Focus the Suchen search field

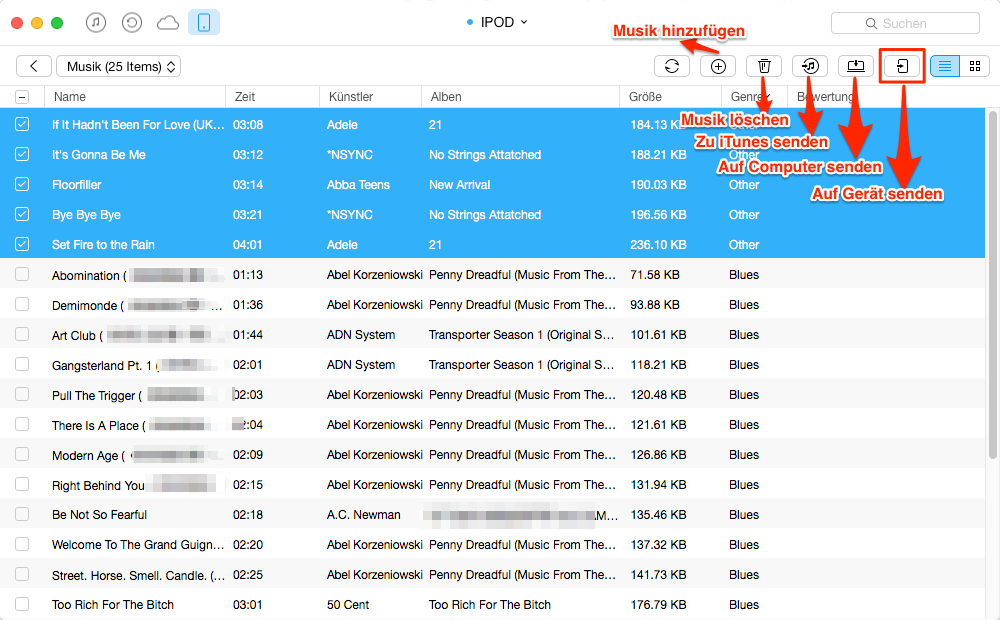coord(905,24)
